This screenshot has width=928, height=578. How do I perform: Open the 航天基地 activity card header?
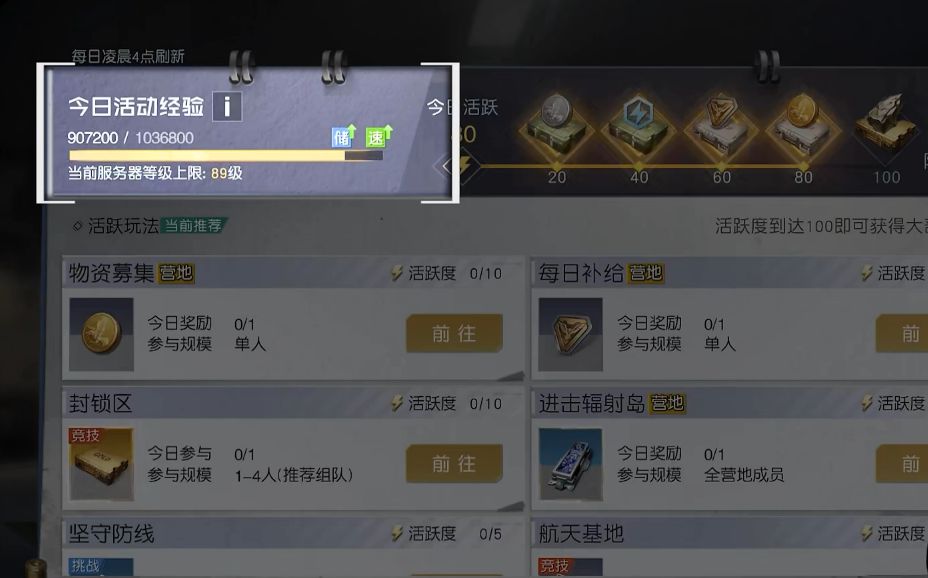coord(730,534)
